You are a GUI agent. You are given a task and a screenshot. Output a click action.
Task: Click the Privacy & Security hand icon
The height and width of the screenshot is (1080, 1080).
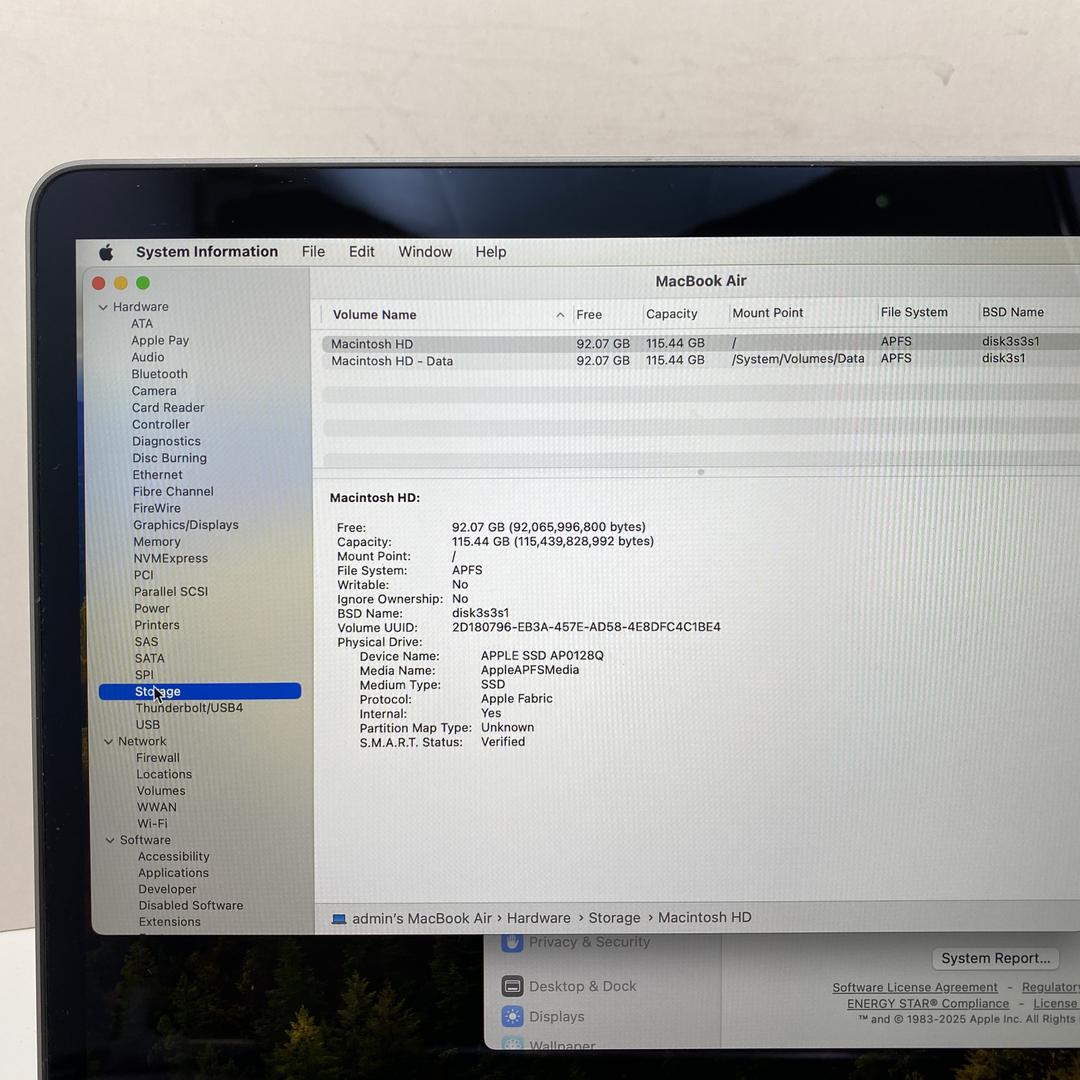coord(512,942)
